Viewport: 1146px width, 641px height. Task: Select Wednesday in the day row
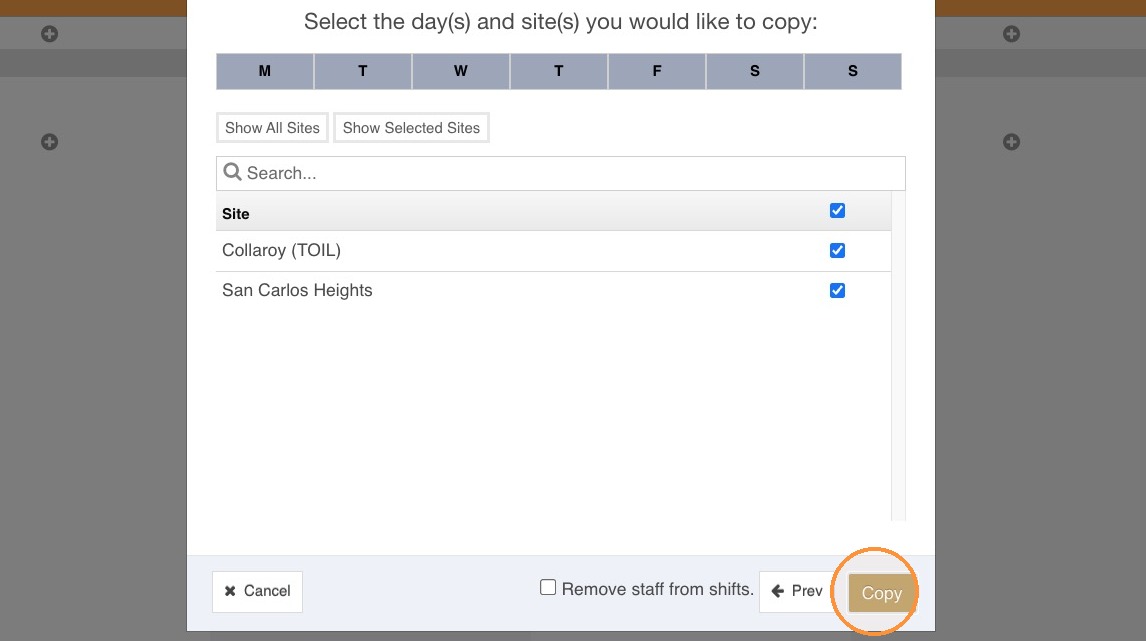[x=460, y=71]
